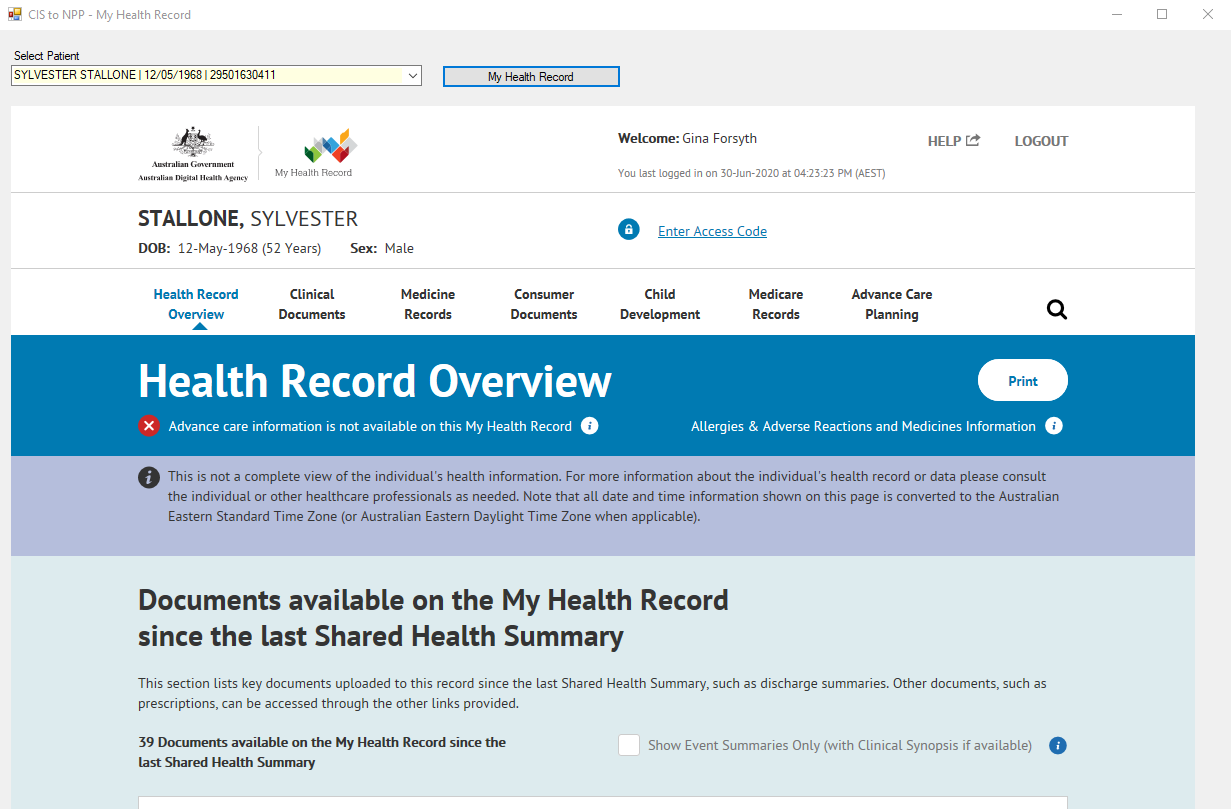The width and height of the screenshot is (1231, 809).
Task: Open the HELP external link
Action: 953,141
